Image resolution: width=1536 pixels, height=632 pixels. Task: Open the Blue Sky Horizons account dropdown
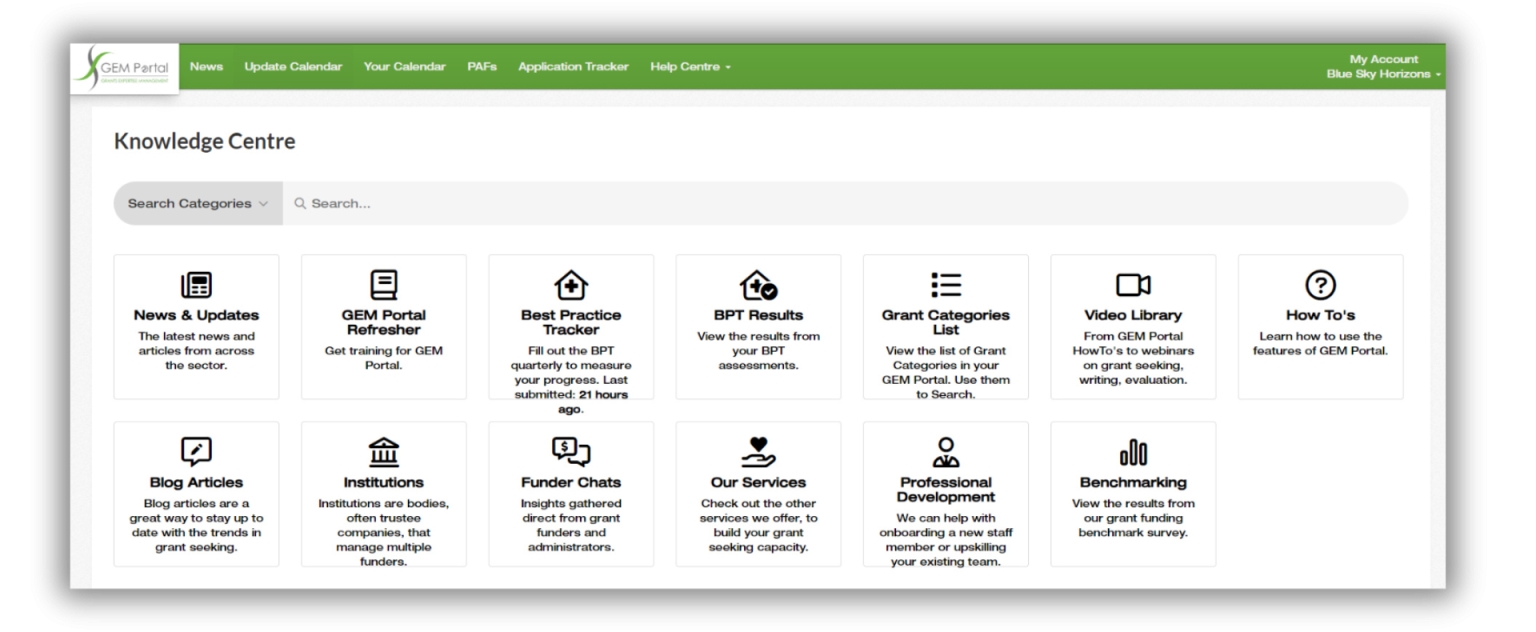pos(1382,74)
